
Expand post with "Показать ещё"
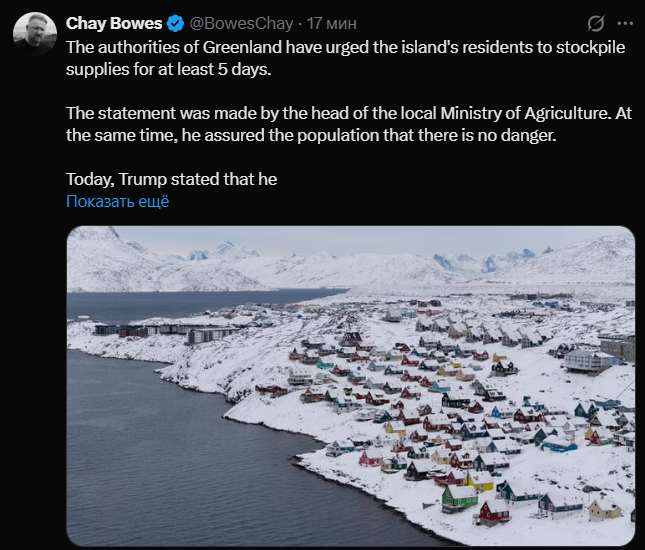point(117,201)
